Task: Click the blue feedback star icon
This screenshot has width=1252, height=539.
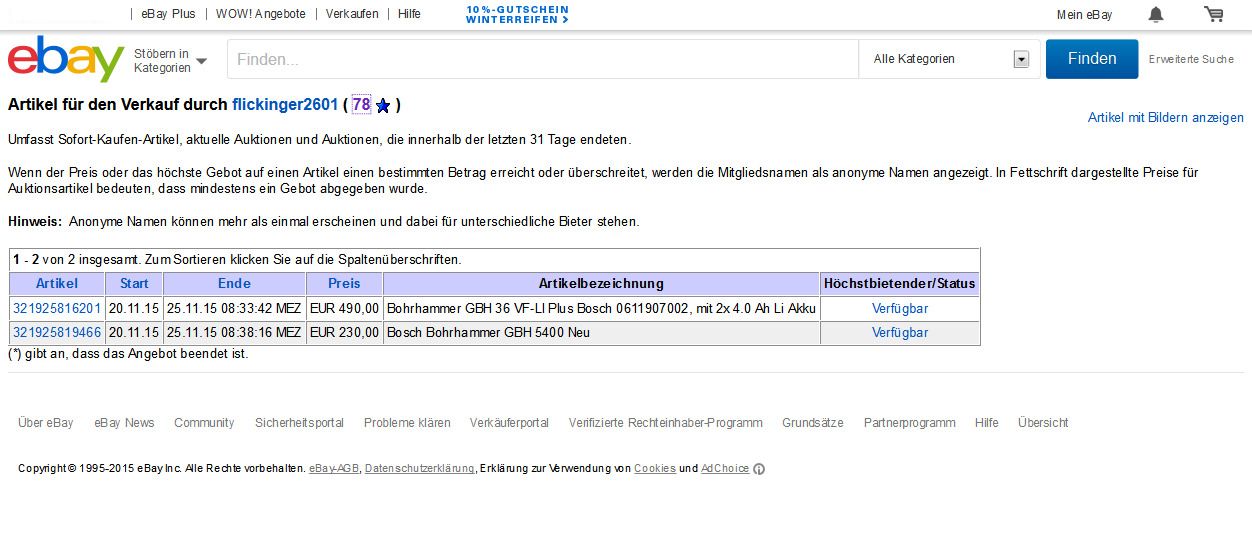Action: 383,105
